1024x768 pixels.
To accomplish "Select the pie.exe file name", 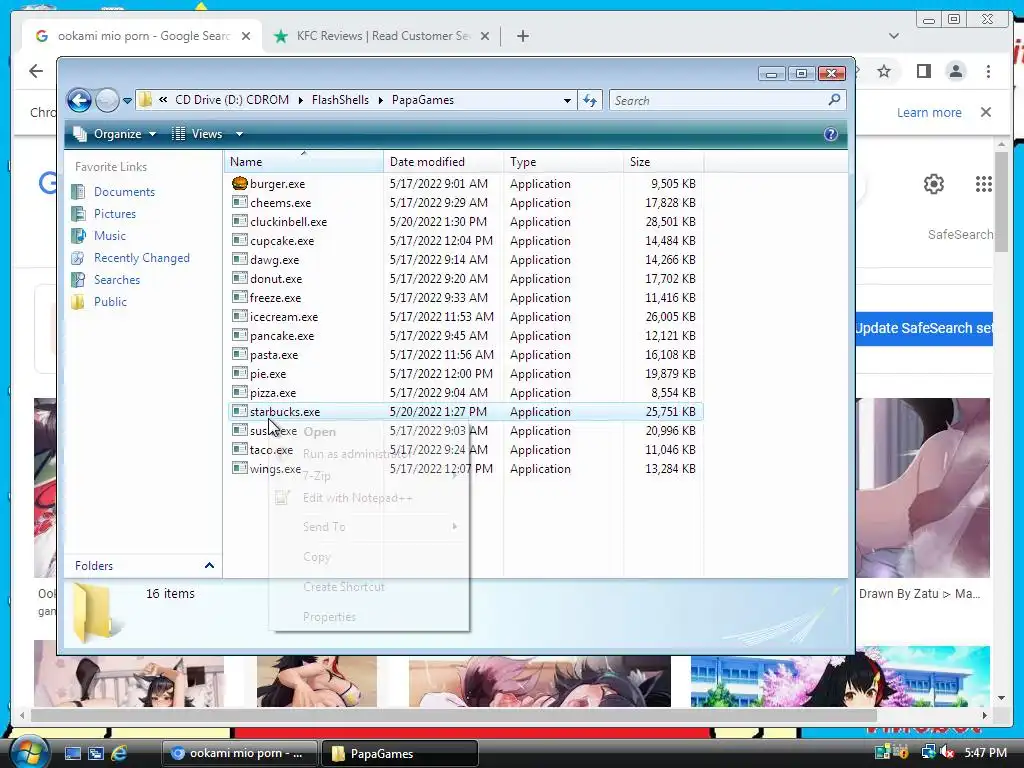I will [268, 374].
